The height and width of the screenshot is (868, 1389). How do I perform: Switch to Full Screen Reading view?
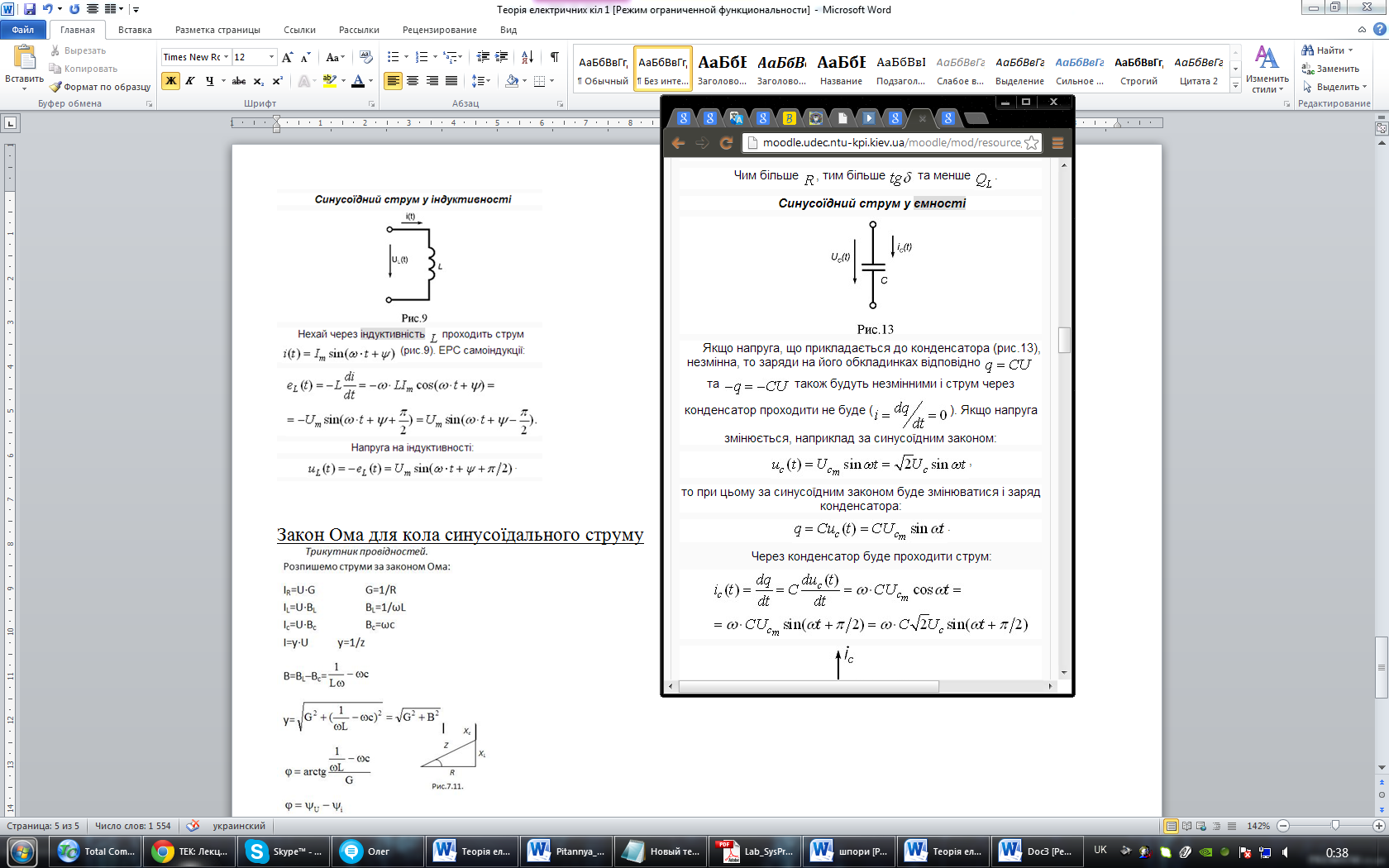click(1186, 826)
